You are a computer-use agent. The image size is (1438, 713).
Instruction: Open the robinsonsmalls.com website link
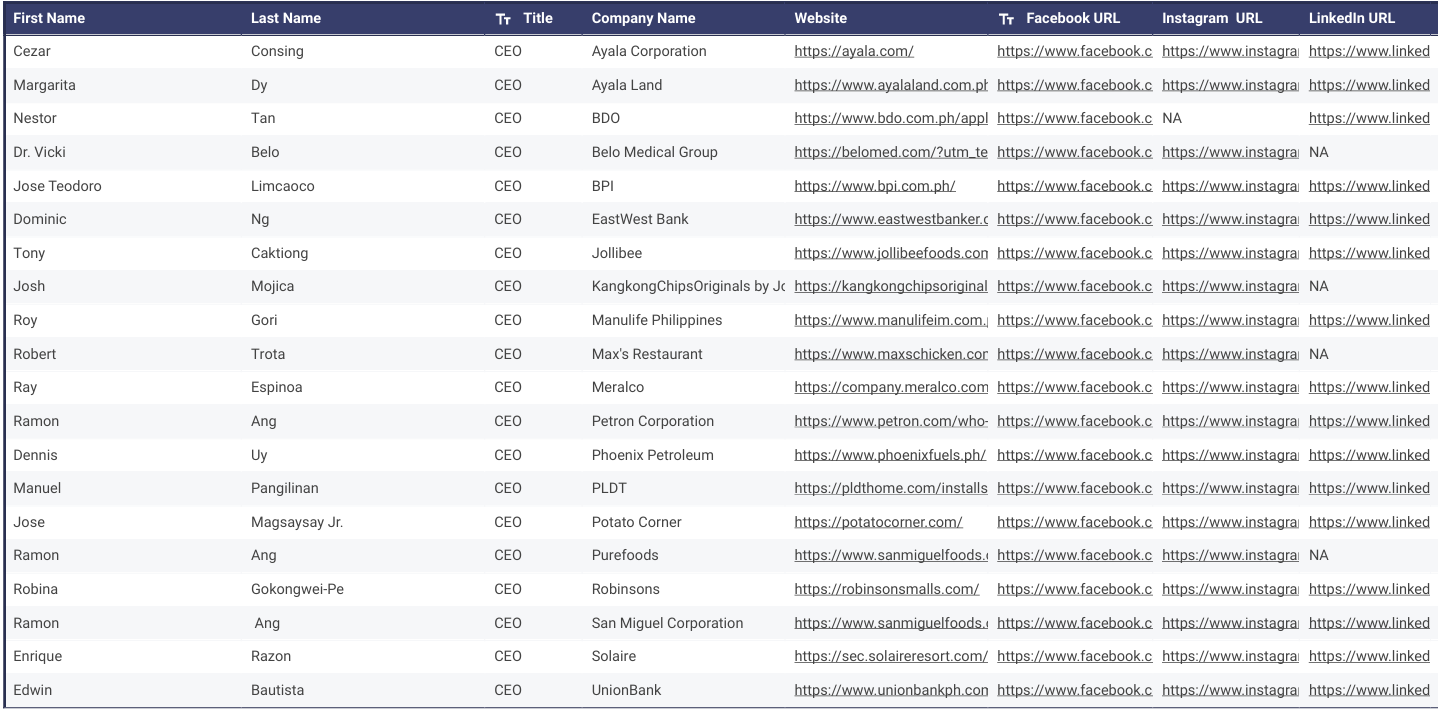coord(887,589)
